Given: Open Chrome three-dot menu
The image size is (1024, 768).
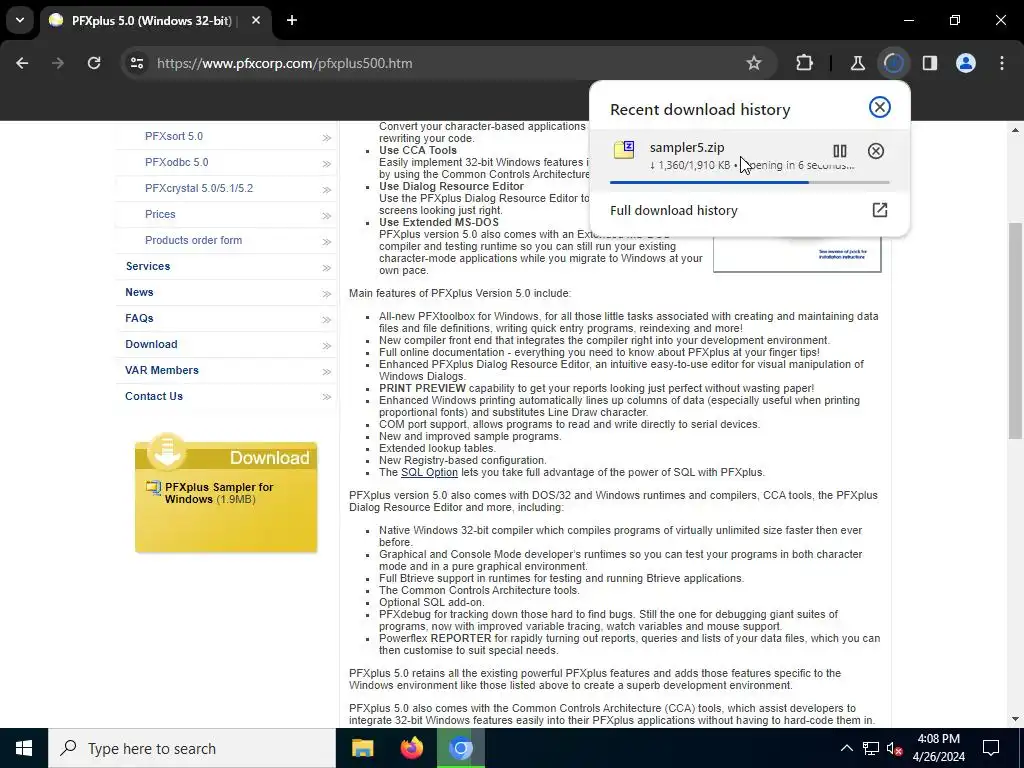Looking at the screenshot, I should pos(1002,63).
